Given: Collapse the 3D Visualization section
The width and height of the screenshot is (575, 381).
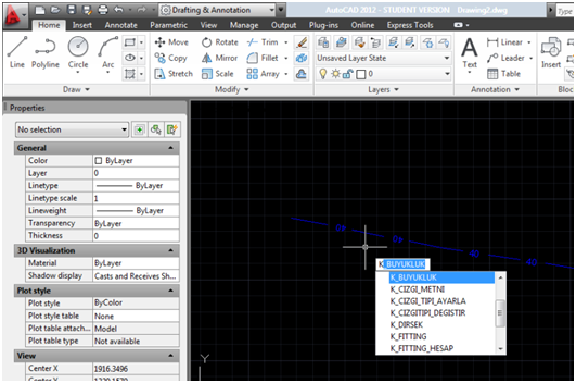Looking at the screenshot, I should tap(171, 250).
